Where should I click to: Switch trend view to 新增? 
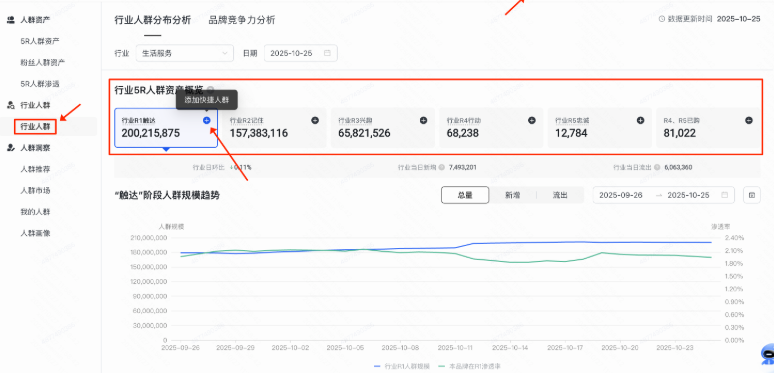coord(512,195)
